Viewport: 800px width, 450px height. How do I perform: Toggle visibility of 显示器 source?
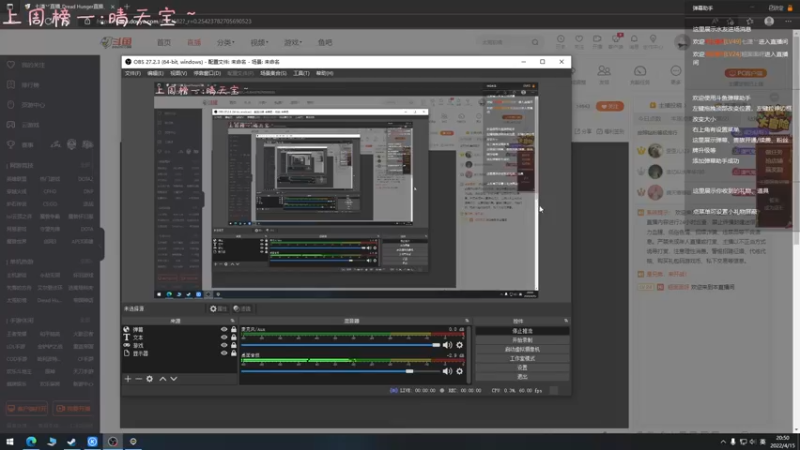coord(224,353)
